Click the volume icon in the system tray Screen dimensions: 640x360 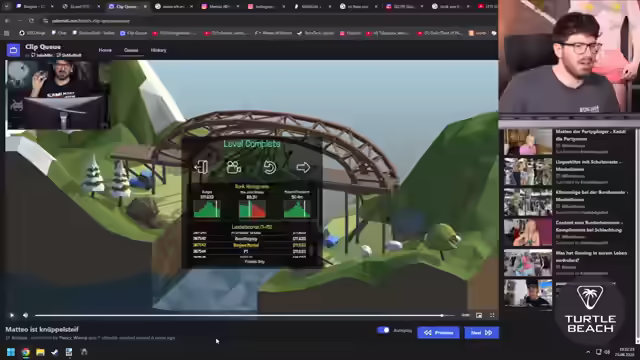click(x=607, y=352)
